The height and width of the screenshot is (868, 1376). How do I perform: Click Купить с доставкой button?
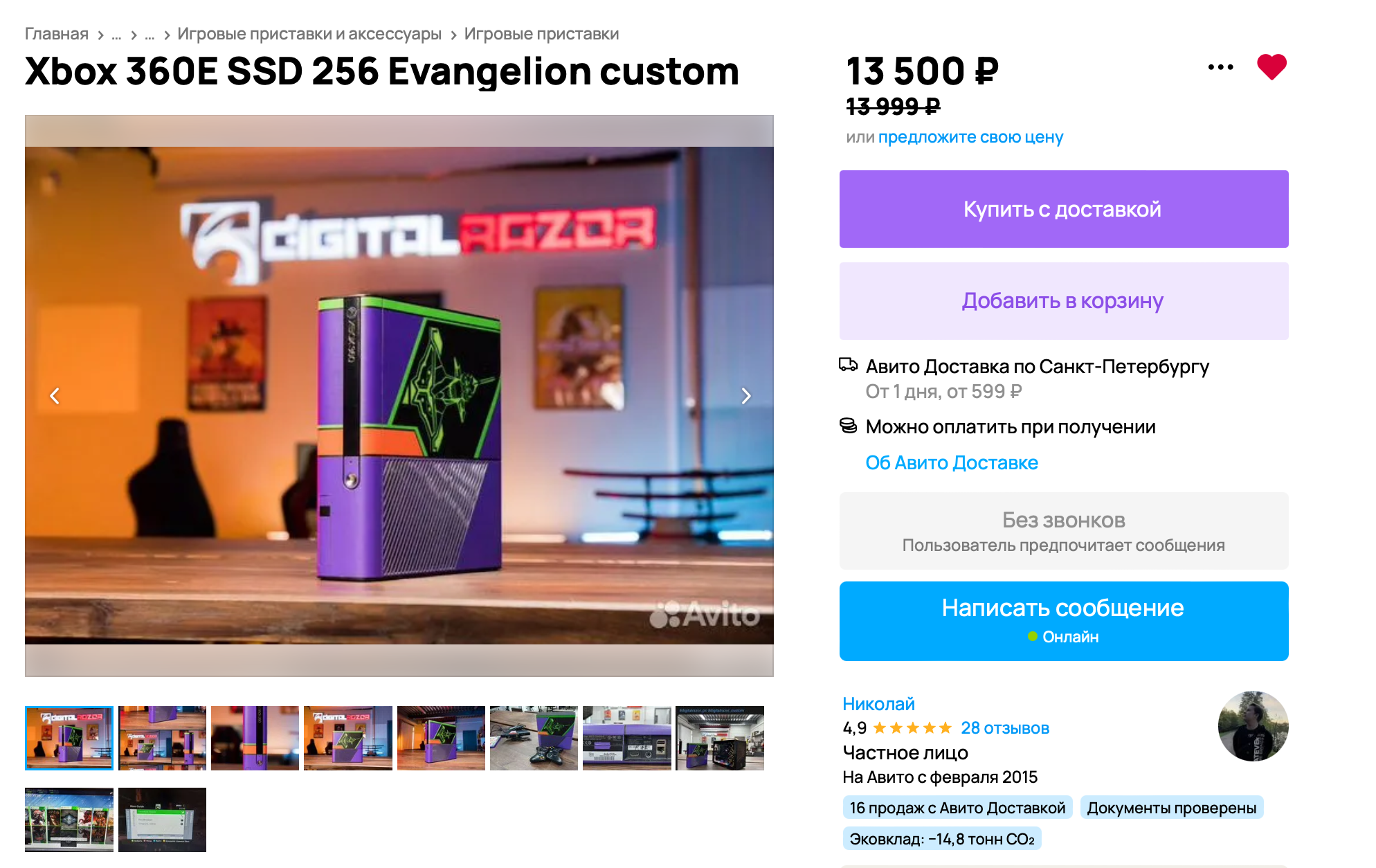pos(1064,209)
